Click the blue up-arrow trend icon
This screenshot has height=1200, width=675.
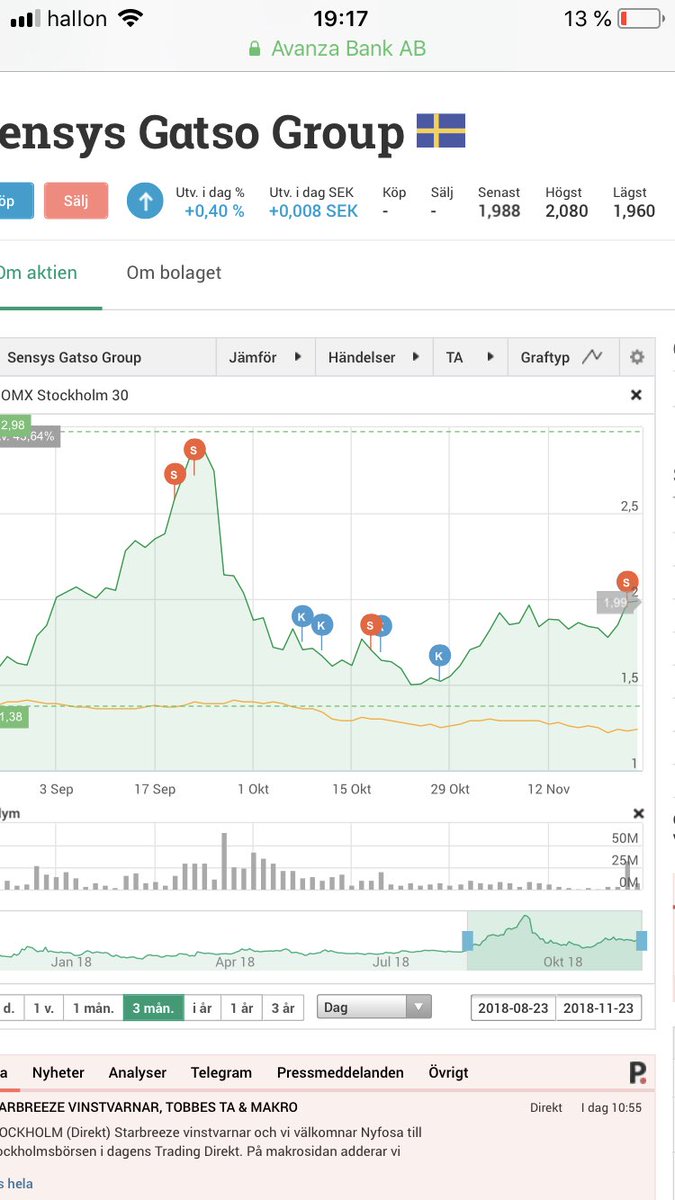[145, 201]
